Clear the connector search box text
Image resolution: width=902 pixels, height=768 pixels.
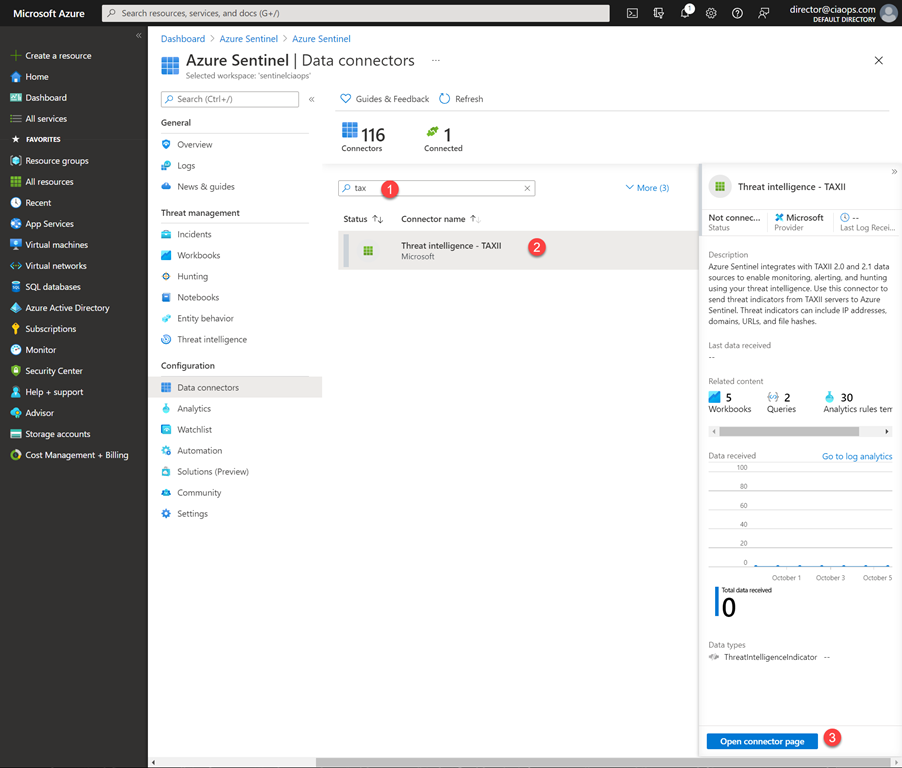(x=527, y=188)
